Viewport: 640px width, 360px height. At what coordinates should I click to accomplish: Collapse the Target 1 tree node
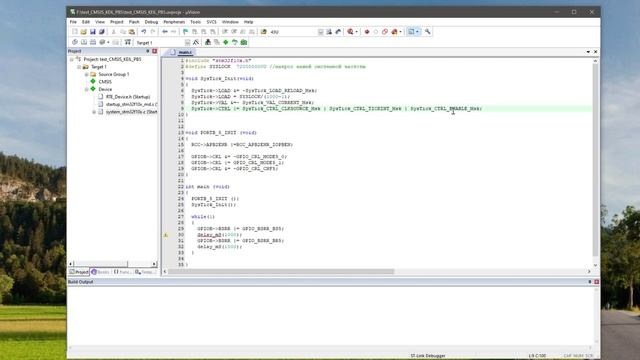(x=79, y=67)
